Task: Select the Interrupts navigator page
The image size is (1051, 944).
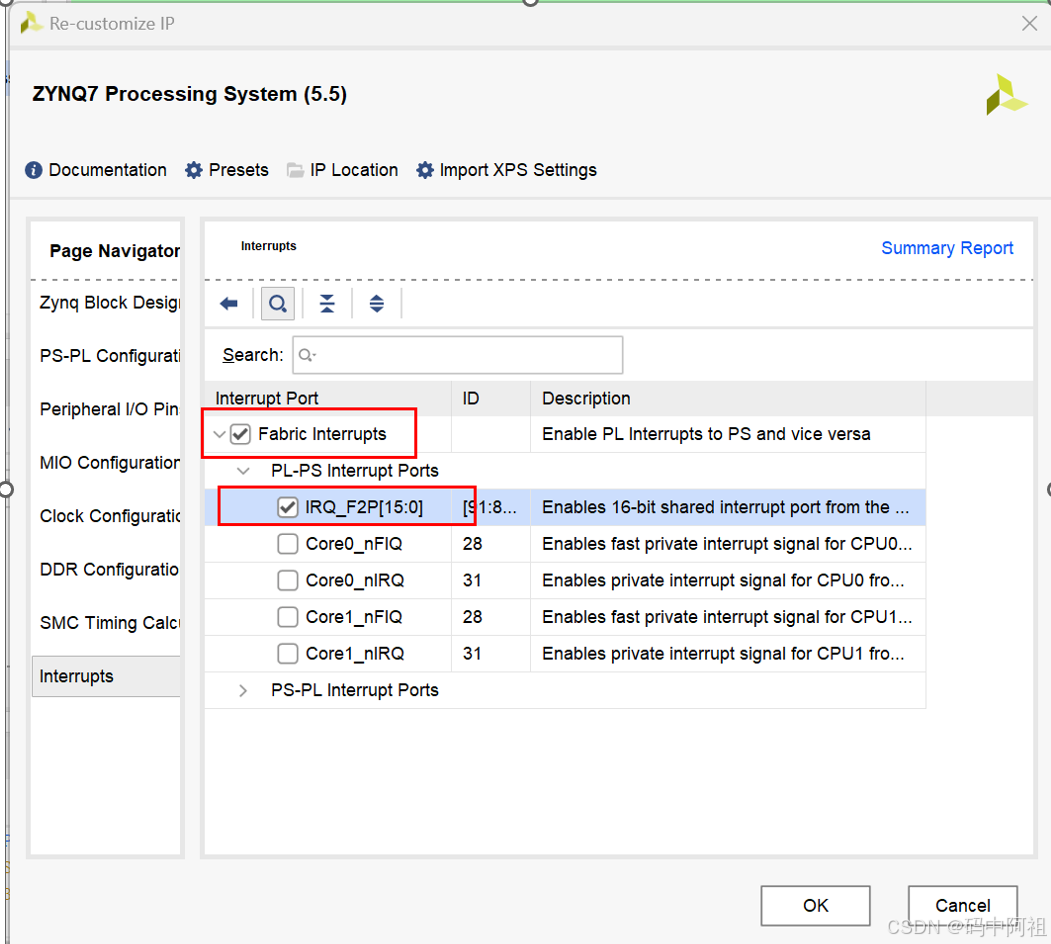Action: point(107,676)
